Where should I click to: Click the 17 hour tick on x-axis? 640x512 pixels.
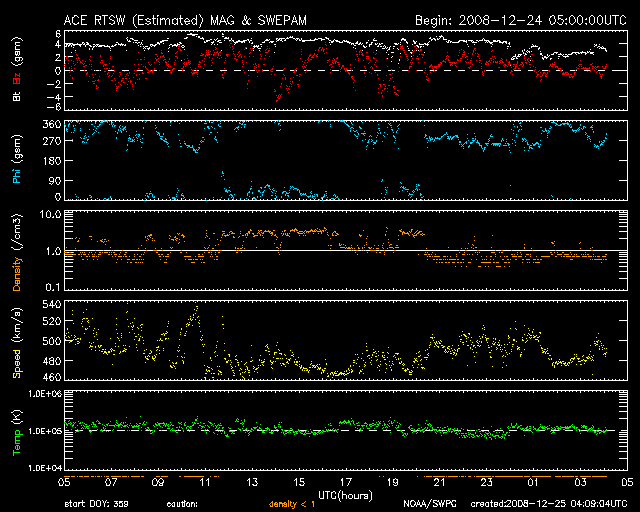(344, 482)
